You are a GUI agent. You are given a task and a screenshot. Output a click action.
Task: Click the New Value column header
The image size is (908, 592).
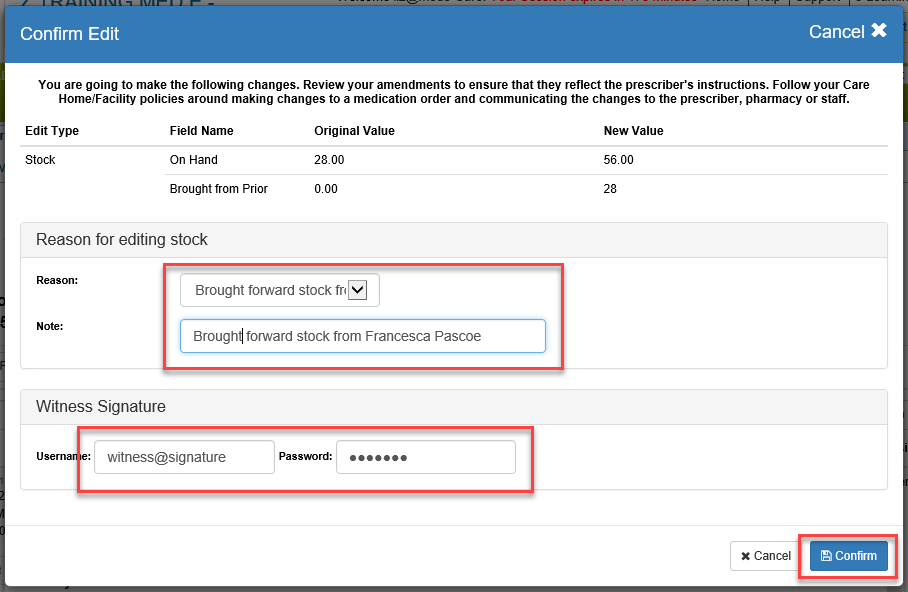[x=633, y=131]
